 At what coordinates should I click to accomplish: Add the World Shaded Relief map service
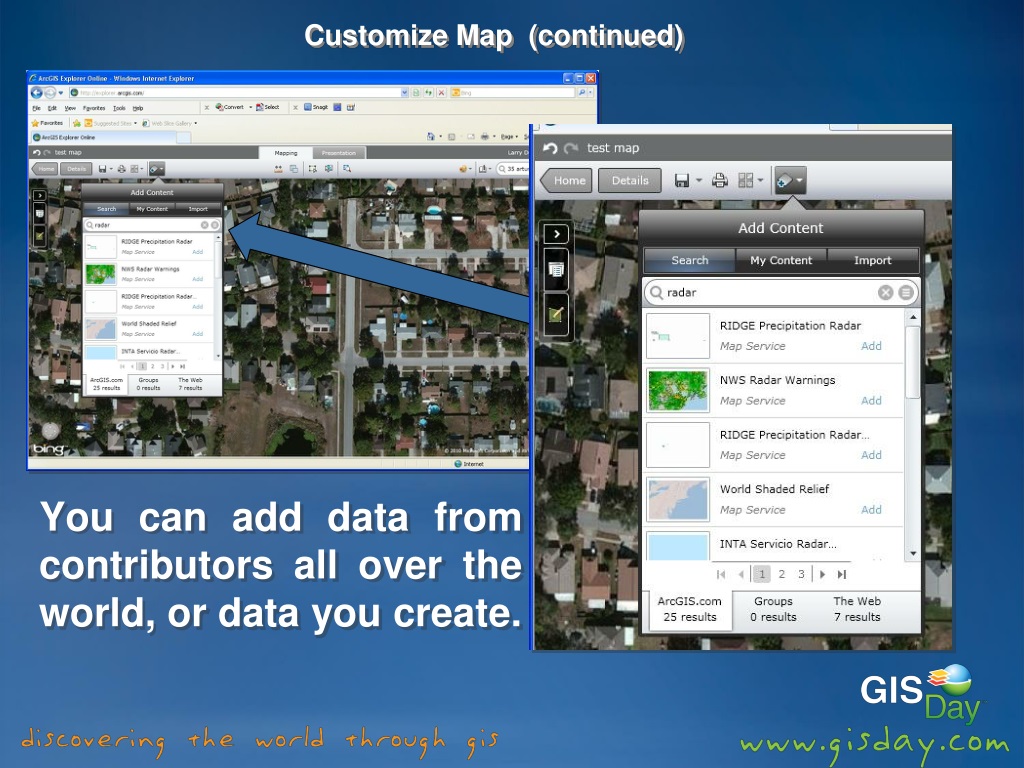871,509
